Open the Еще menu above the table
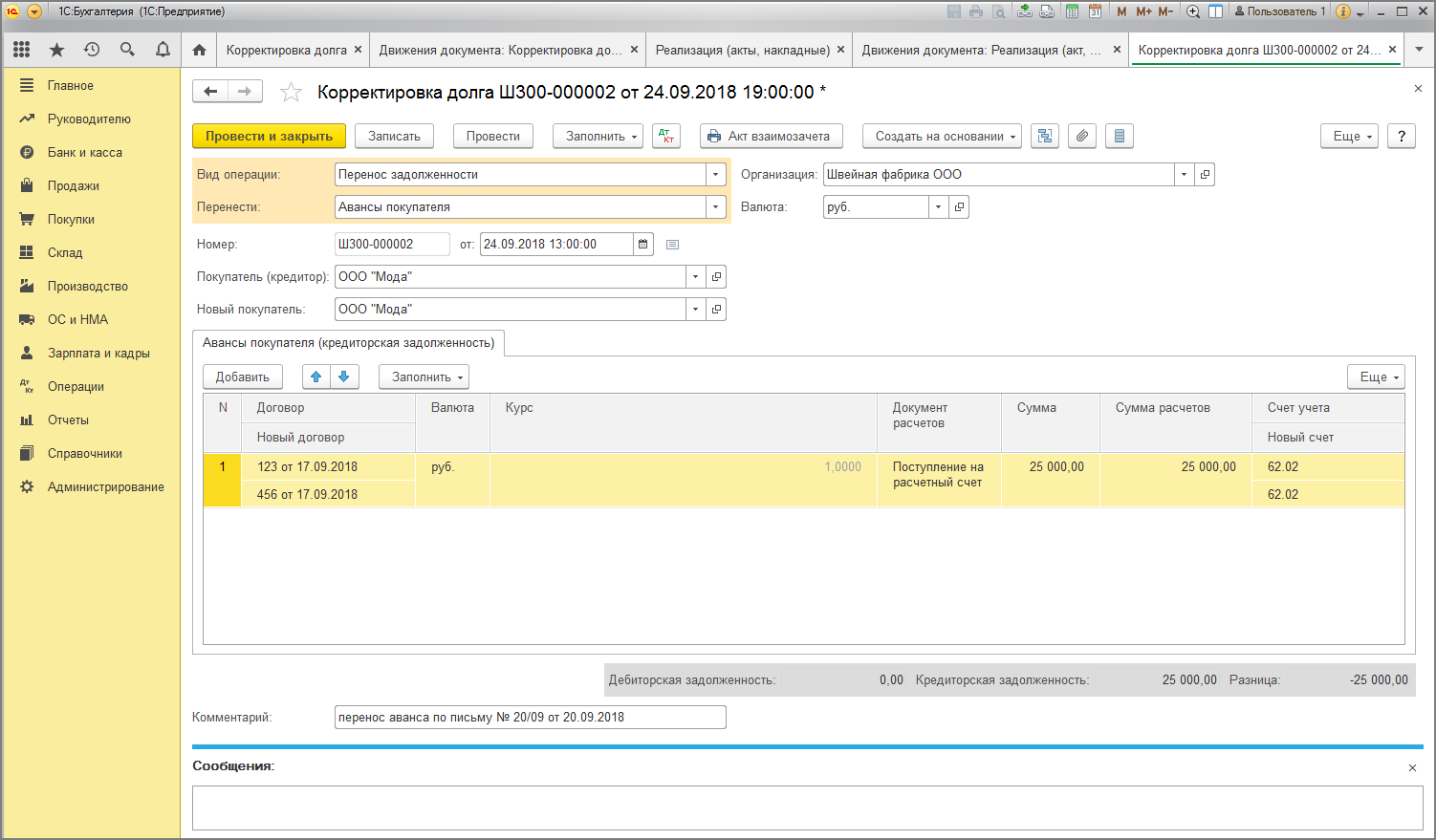 [1376, 377]
